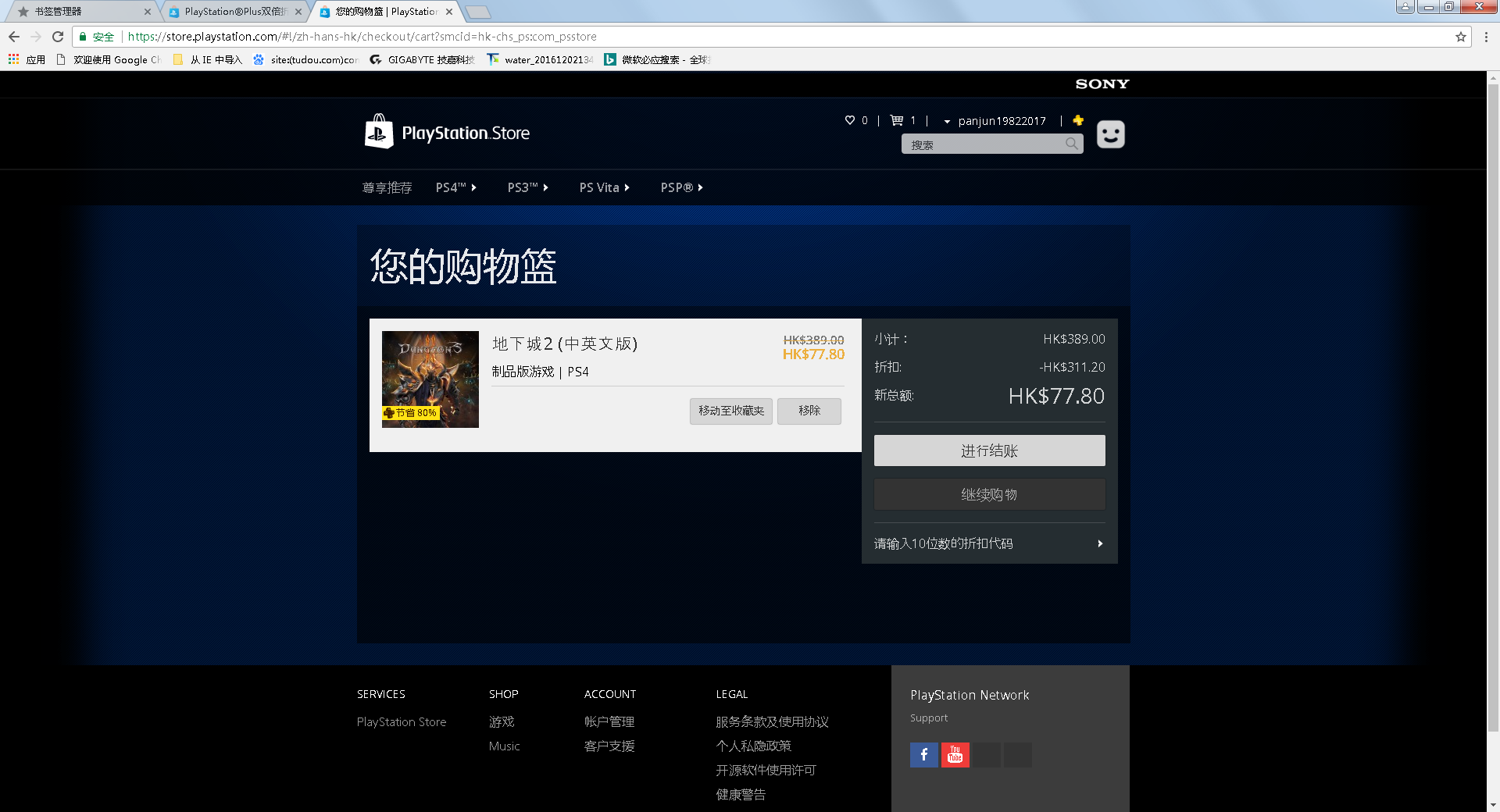Click the 进行结账 checkout button
The width and height of the screenshot is (1500, 812).
point(989,451)
